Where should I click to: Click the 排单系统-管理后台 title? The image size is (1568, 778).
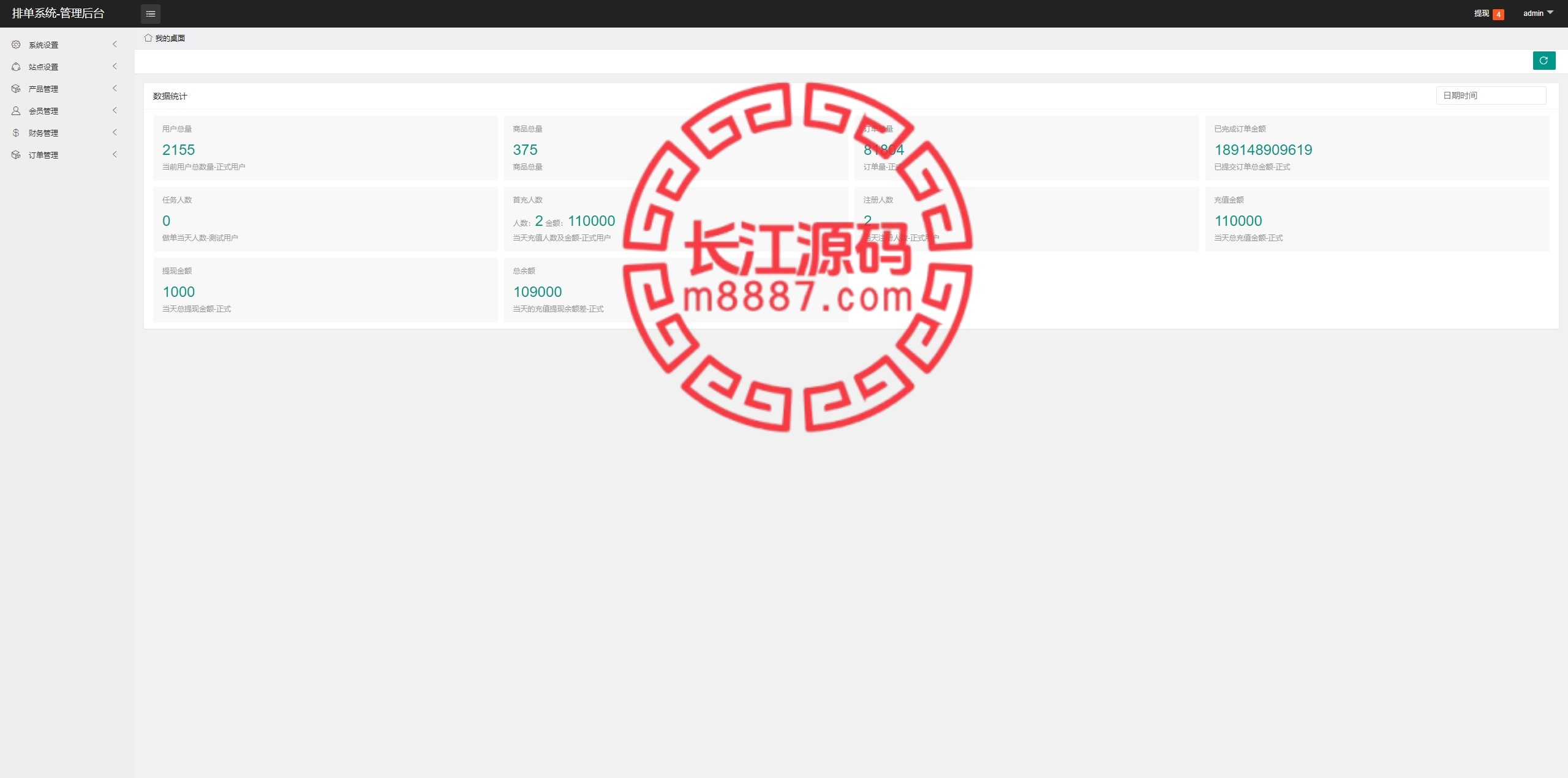(x=58, y=13)
